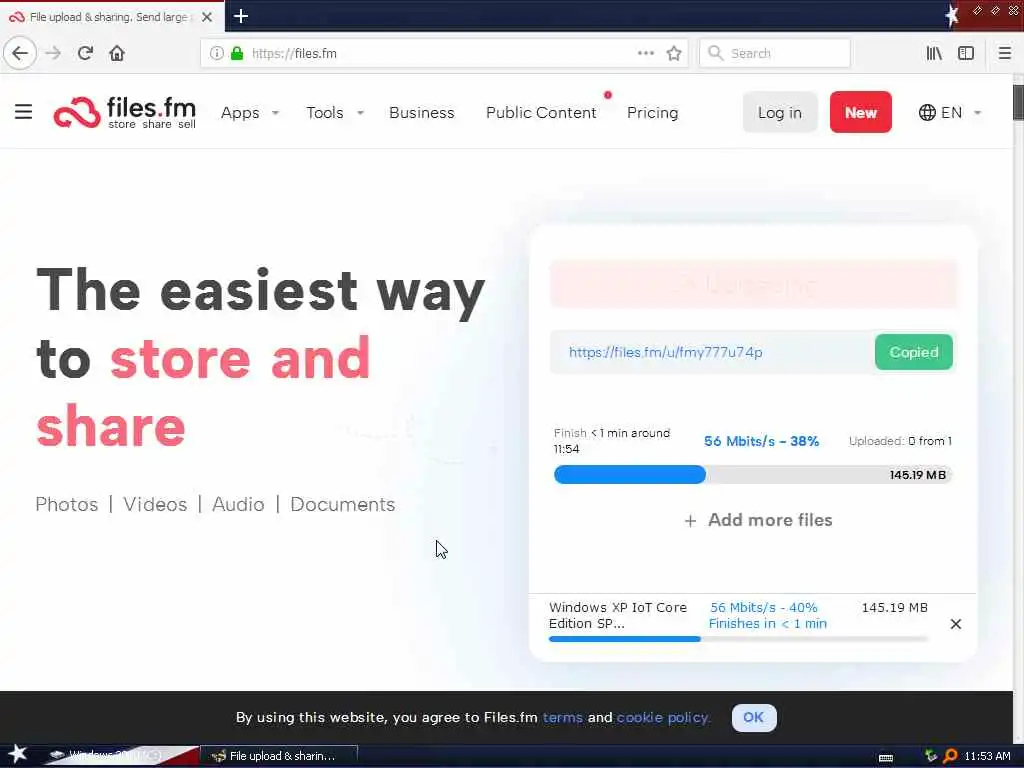
Task: Click the Windows XP IoT Core Edition file name
Action: [x=617, y=615]
